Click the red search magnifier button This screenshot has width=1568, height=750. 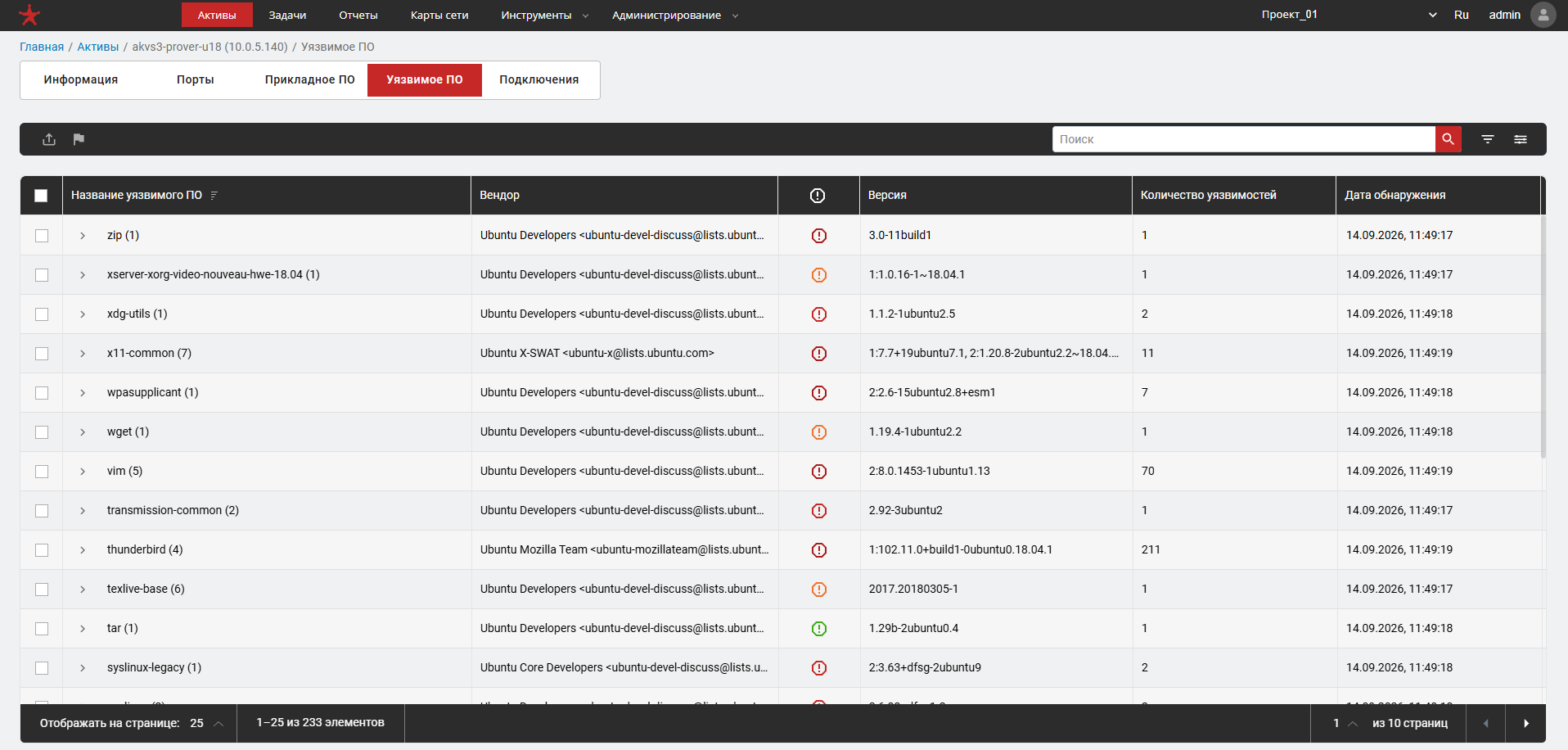pos(1448,139)
